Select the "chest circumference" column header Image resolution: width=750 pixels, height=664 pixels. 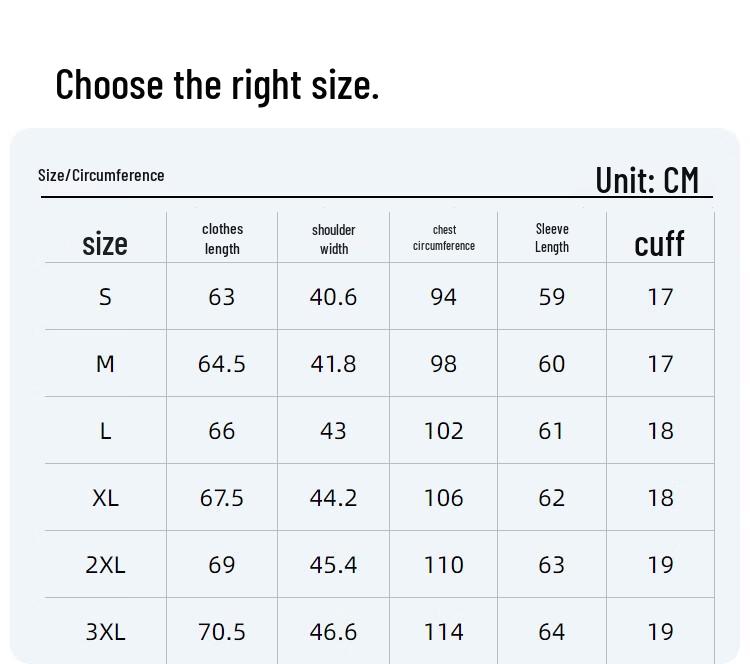click(444, 238)
